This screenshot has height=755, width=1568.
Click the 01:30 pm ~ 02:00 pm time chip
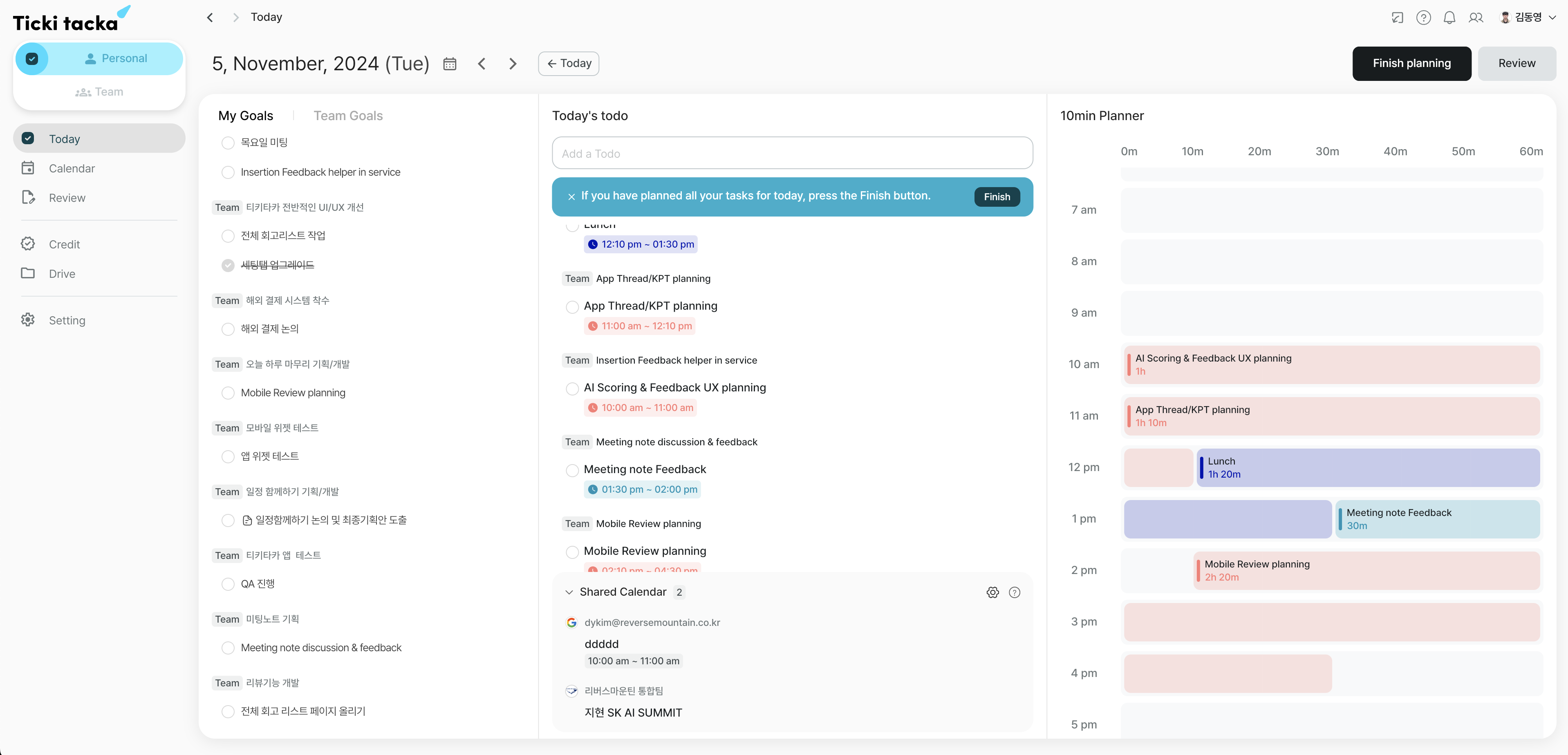click(x=642, y=489)
